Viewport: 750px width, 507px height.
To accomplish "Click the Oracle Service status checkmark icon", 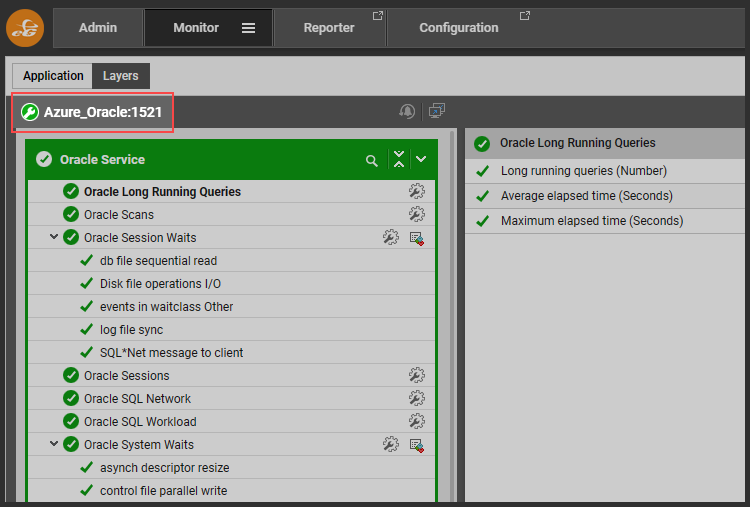I will tap(44, 159).
